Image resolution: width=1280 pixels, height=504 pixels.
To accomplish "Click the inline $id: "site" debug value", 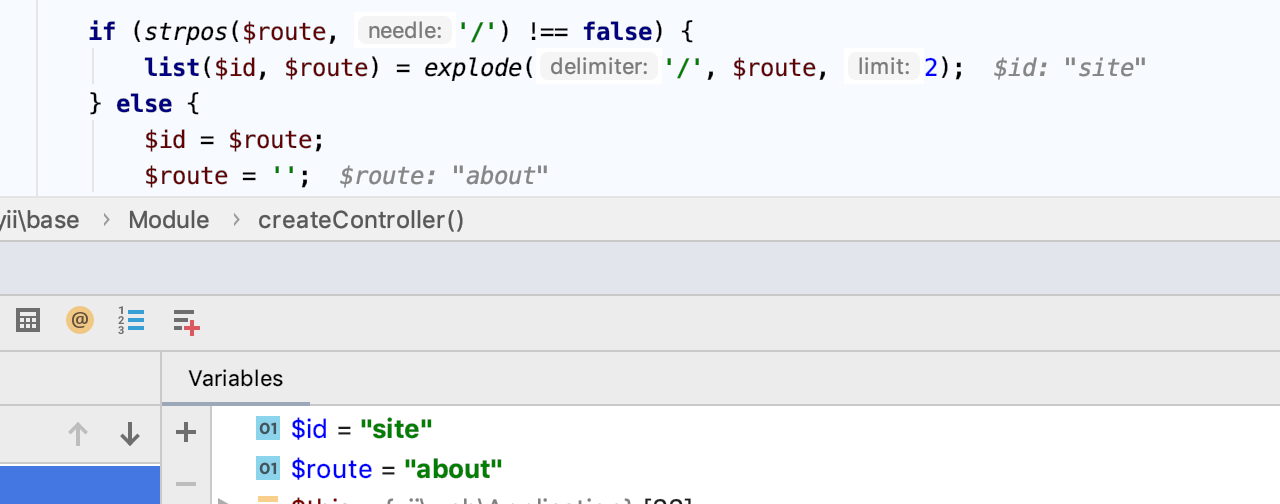I will point(1069,68).
